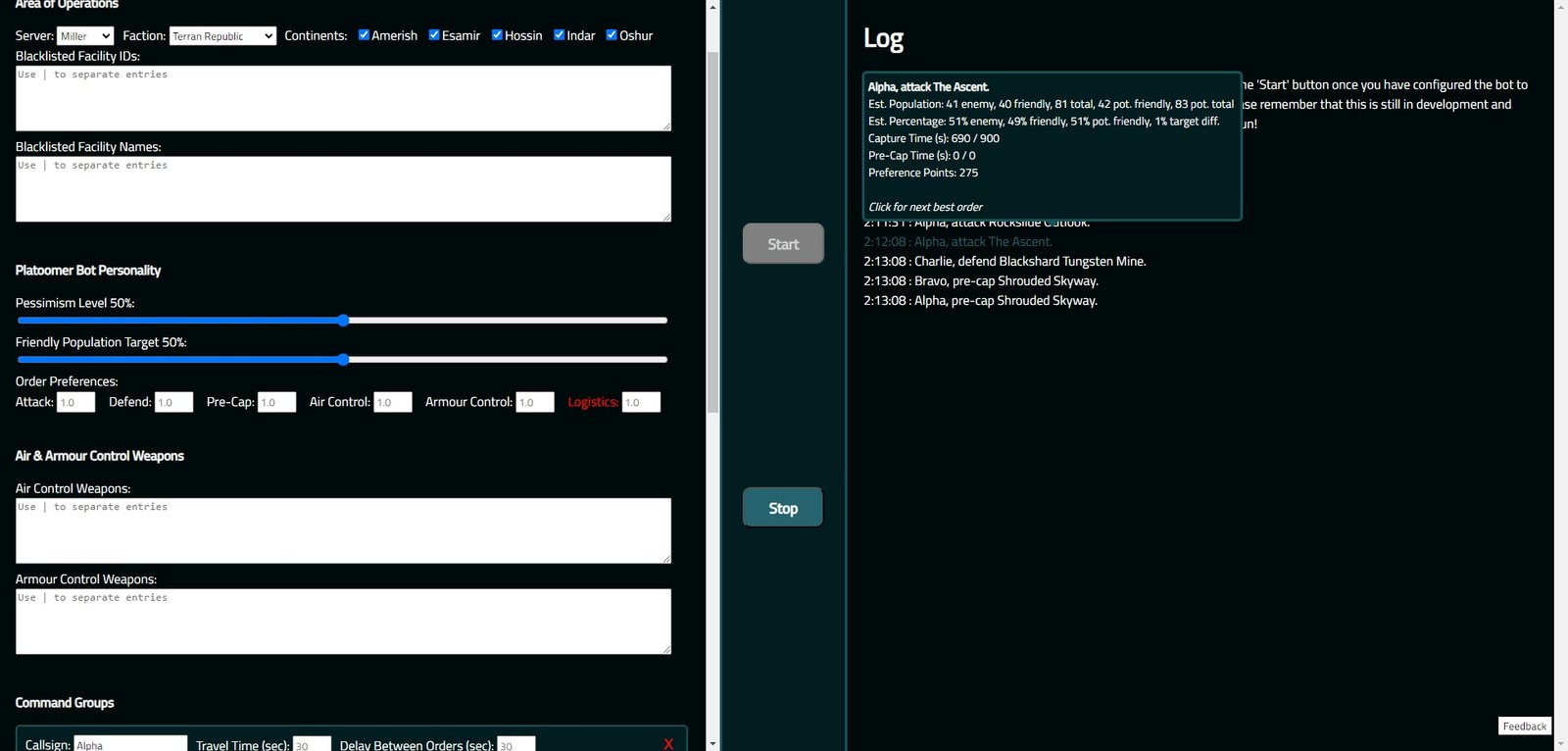The height and width of the screenshot is (751, 1568).
Task: Focus the Logistics preference input field
Action: [641, 402]
